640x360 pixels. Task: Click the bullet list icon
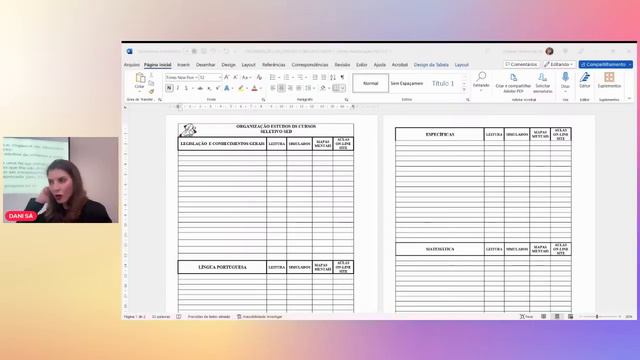273,77
